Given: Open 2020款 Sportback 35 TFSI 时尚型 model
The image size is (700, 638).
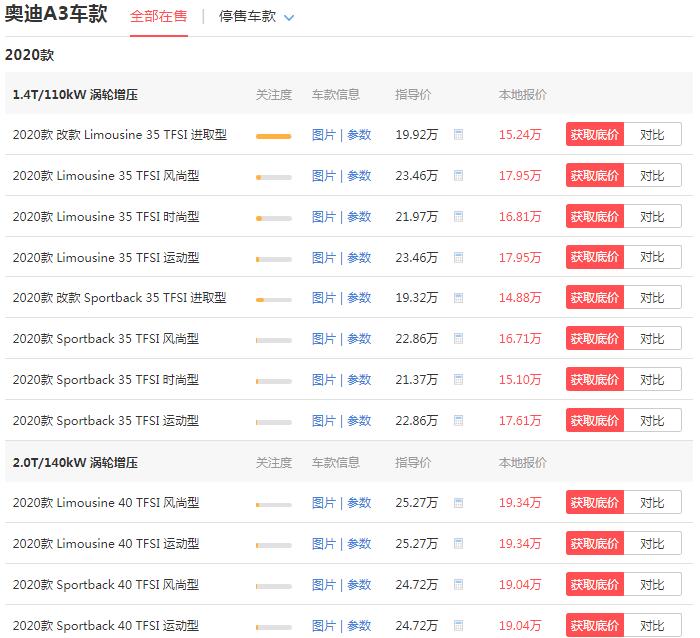Looking at the screenshot, I should point(106,379).
